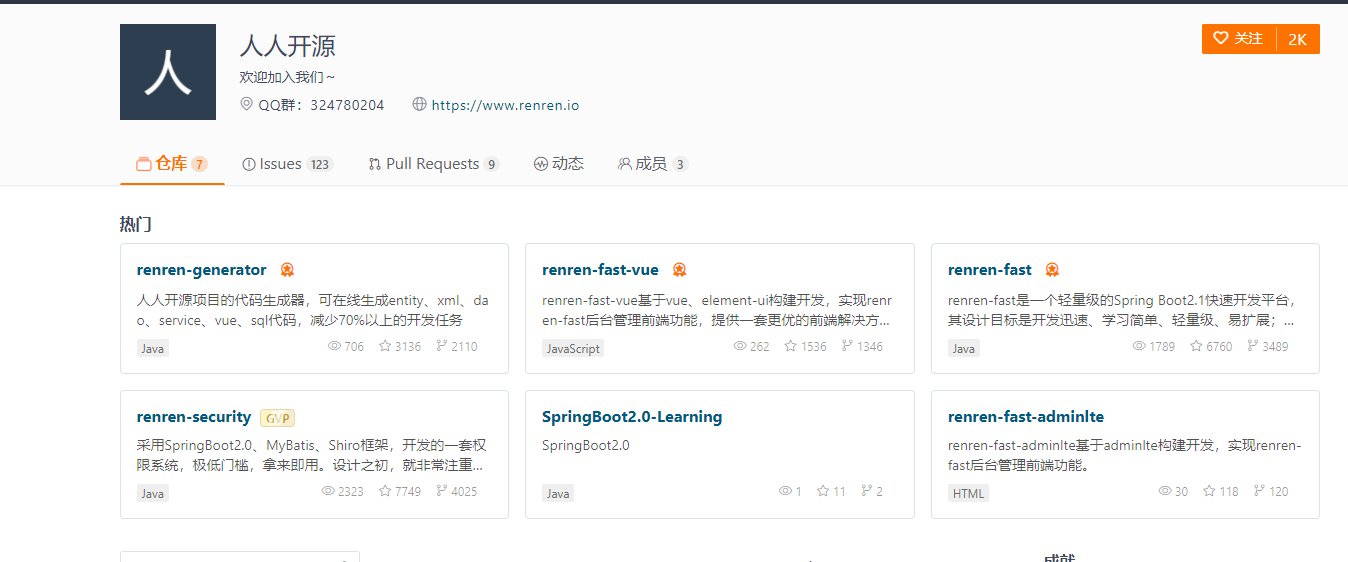Click the SpringBoot2.0 description on SpringBoot2.0-Learning card
The image size is (1348, 562).
pyautogui.click(x=586, y=445)
